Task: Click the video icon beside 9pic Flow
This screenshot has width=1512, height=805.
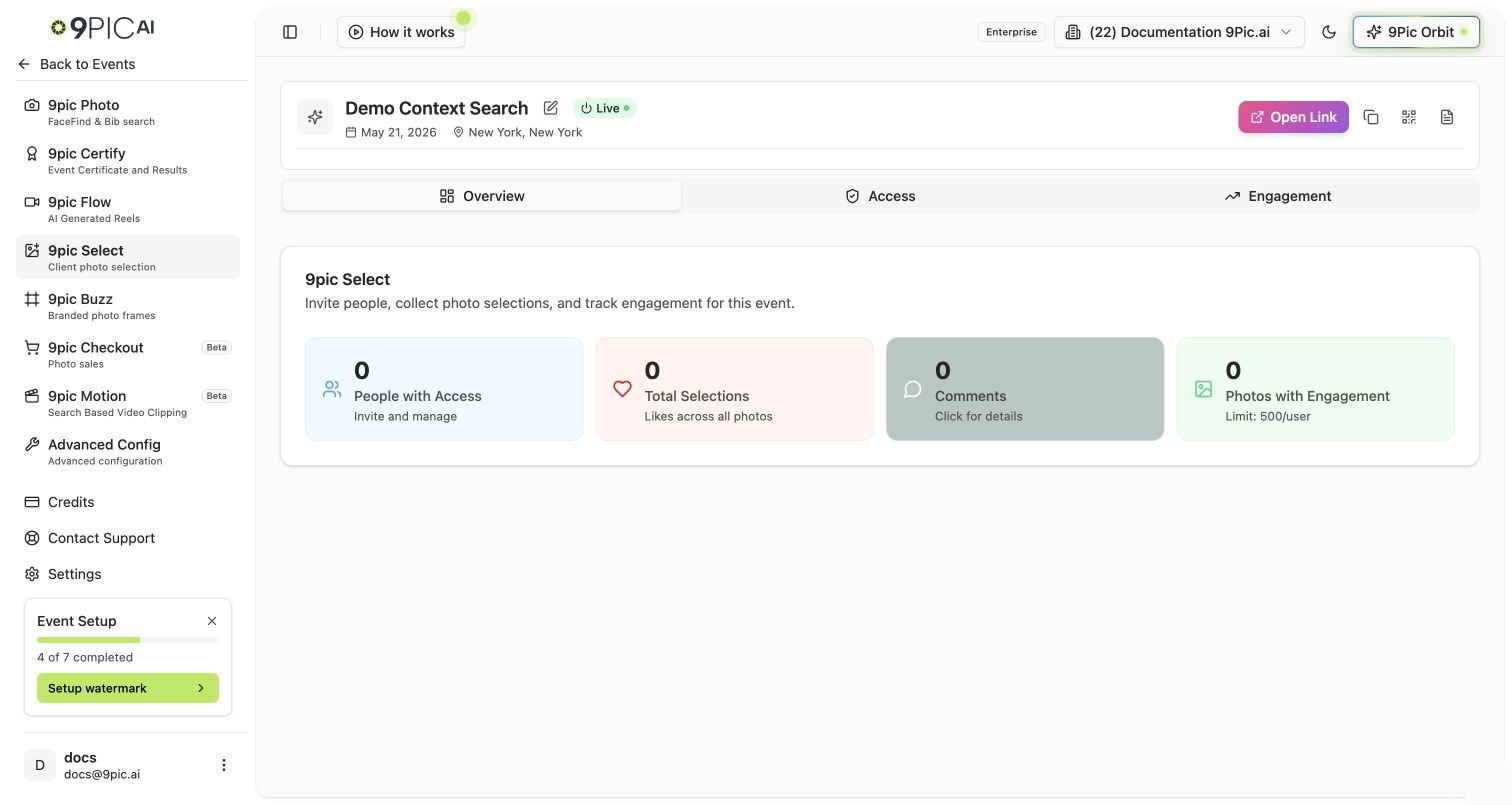Action: (32, 202)
